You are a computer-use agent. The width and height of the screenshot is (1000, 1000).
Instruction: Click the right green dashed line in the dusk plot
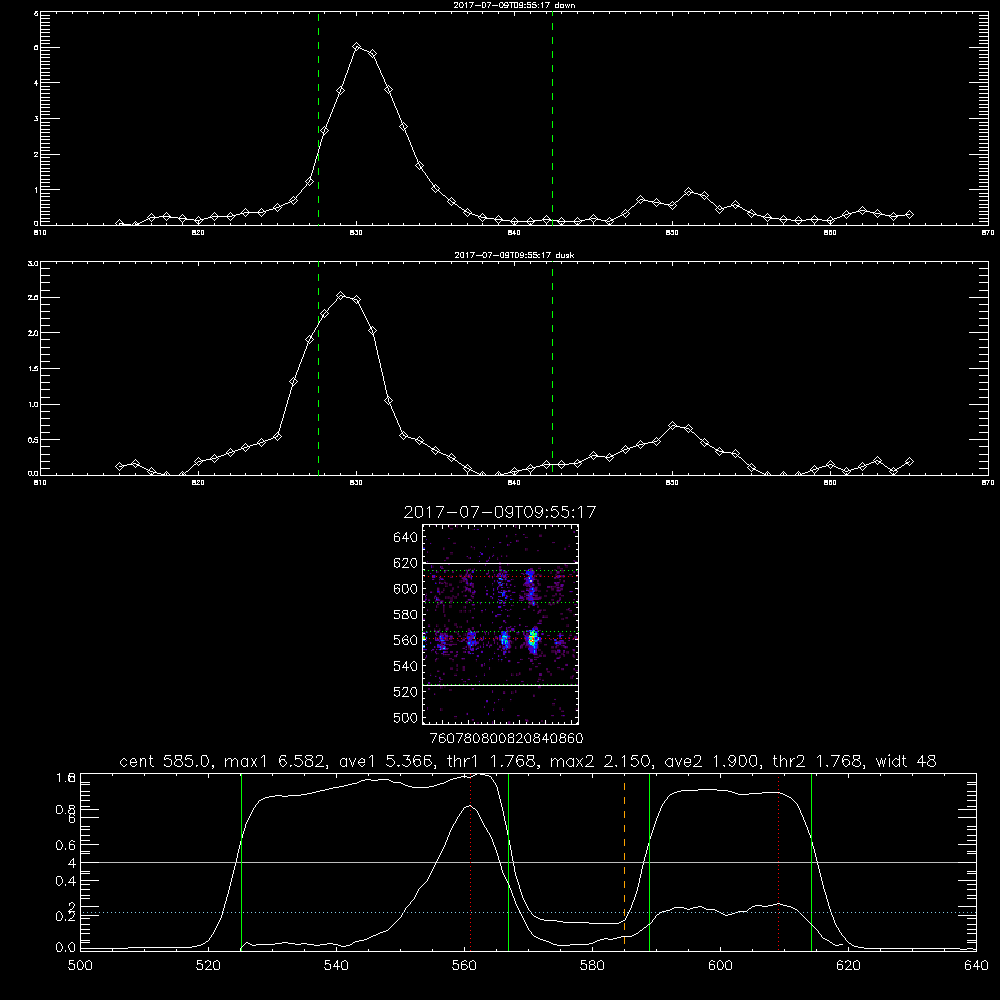tap(552, 368)
